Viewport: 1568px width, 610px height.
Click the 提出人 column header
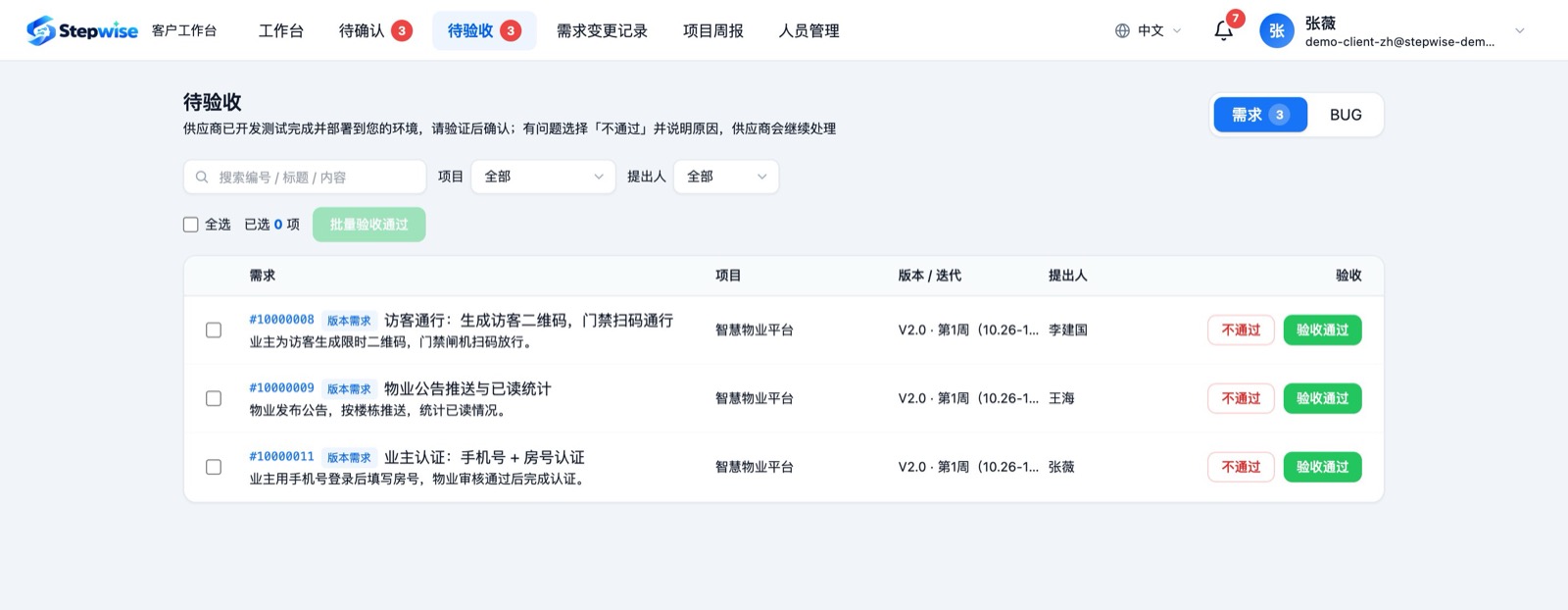tap(1068, 276)
